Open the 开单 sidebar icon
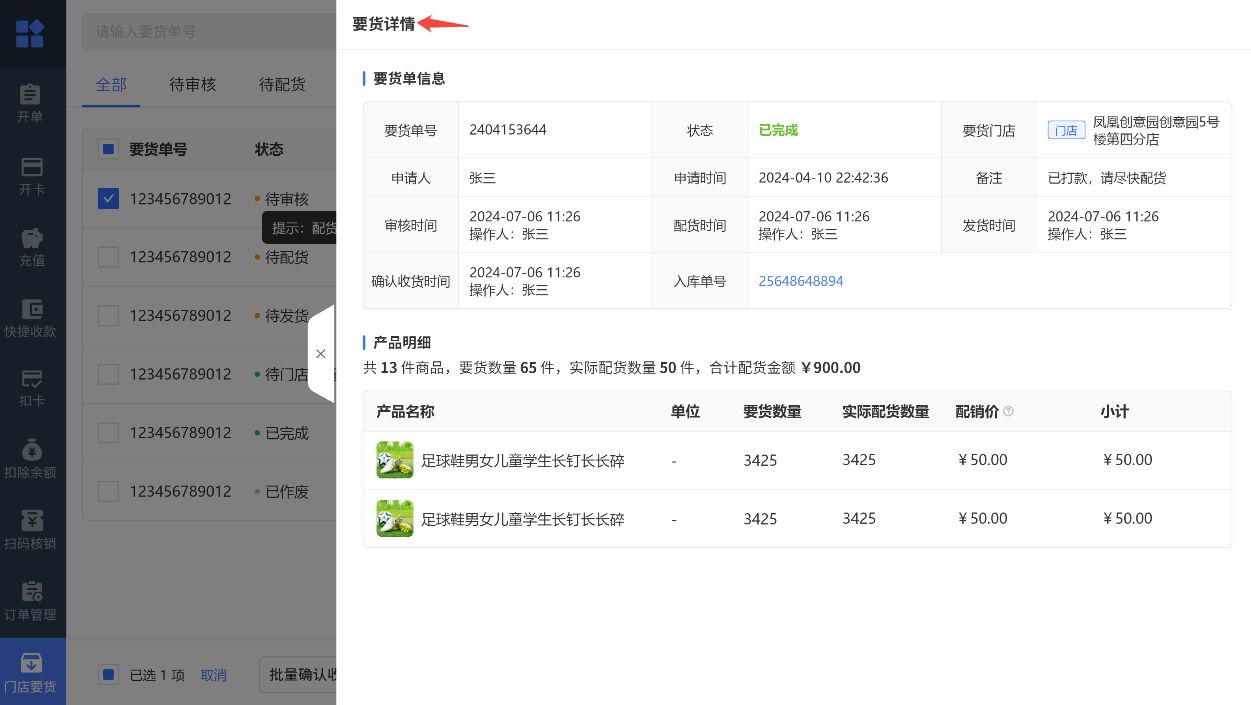 coord(31,95)
